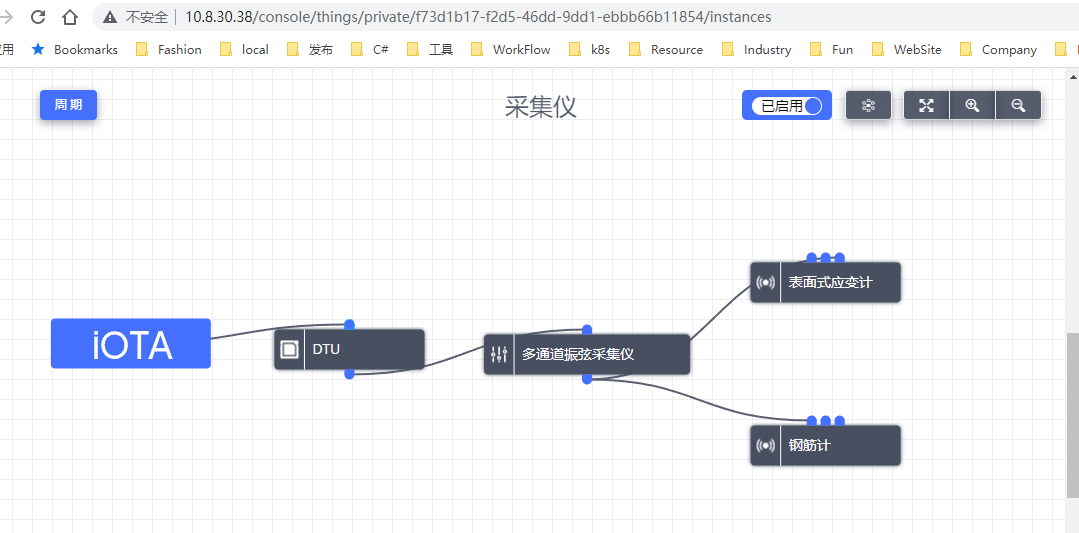Toggle the 已启用 enabled switch

(x=787, y=106)
